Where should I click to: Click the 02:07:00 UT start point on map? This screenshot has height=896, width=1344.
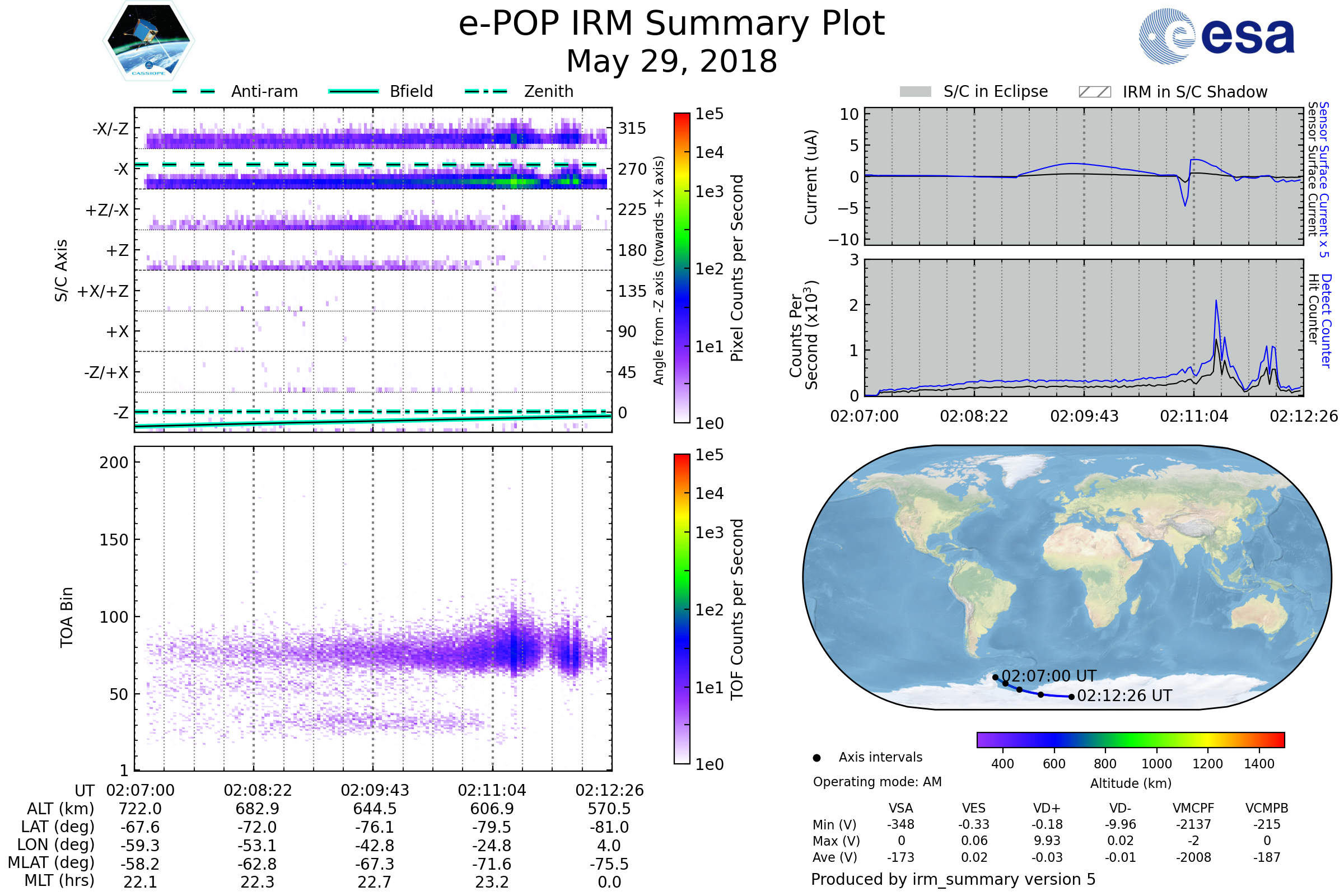tap(996, 677)
